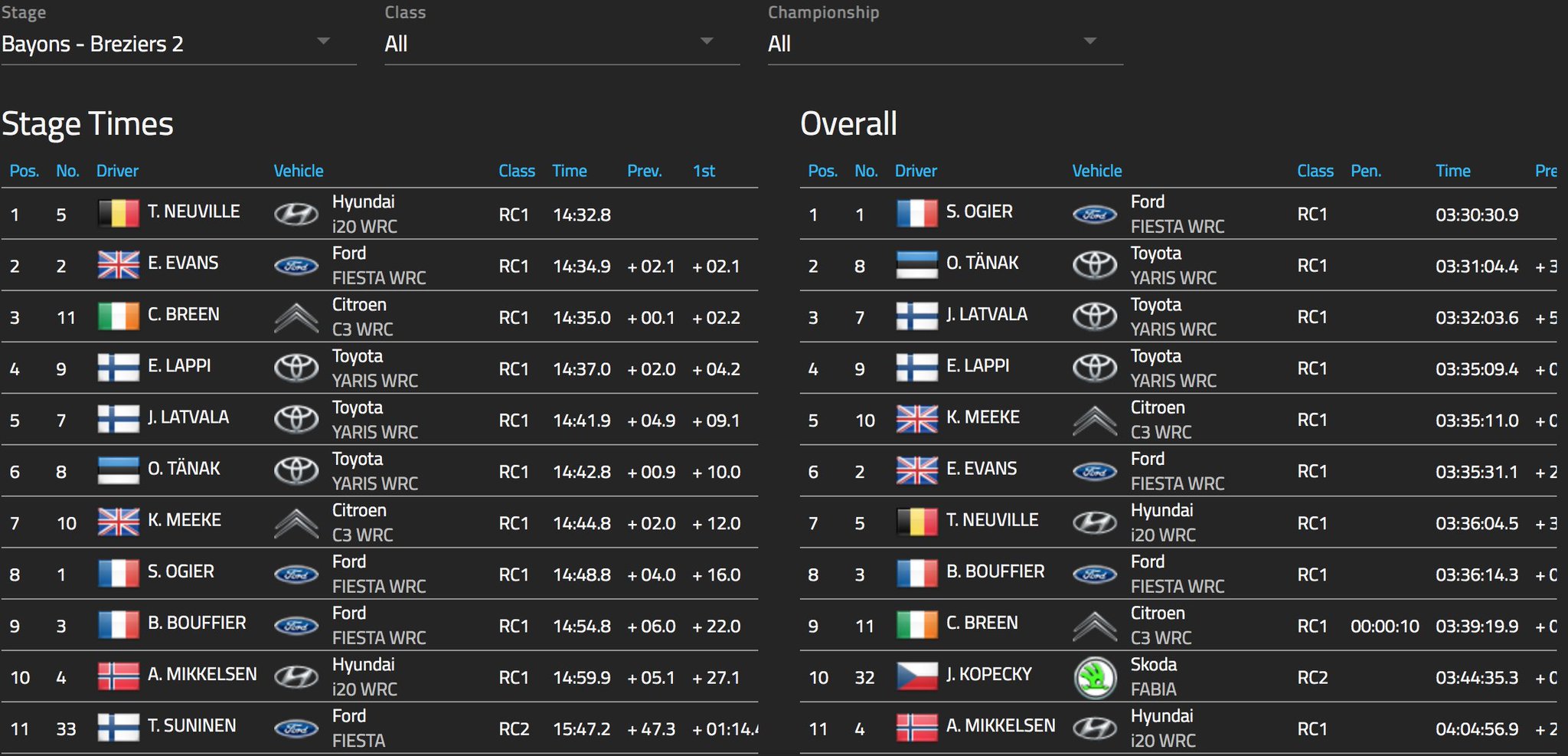
Task: Sort Stage Times by Class column header
Action: (x=517, y=171)
